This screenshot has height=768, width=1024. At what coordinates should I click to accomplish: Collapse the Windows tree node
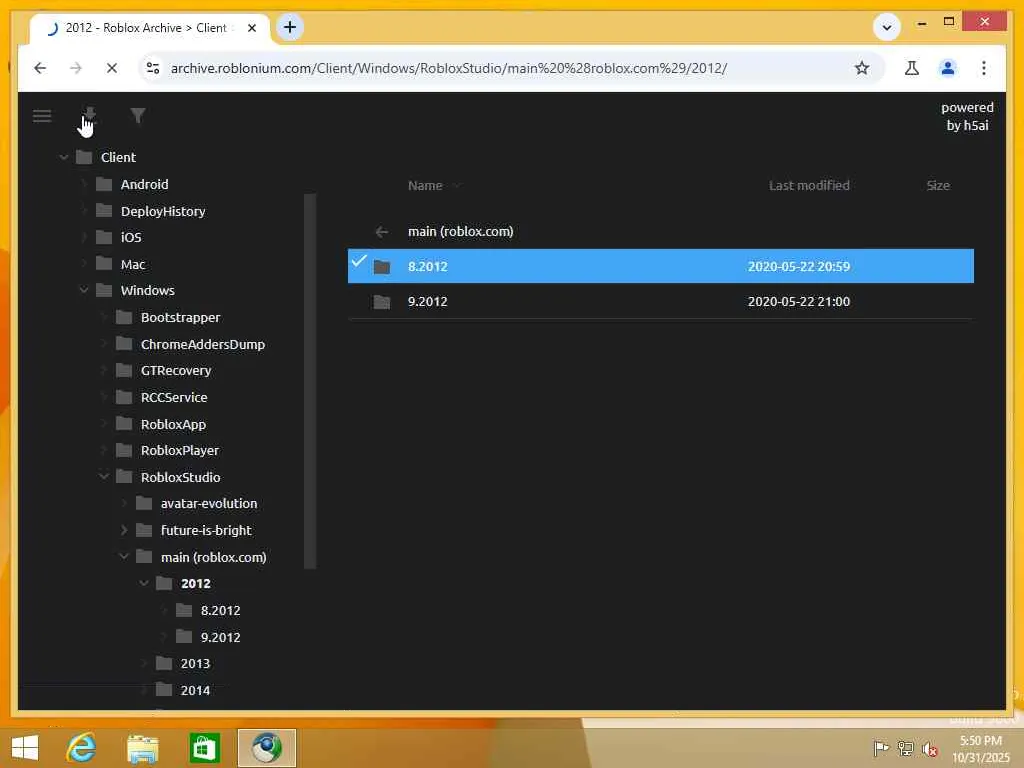(84, 290)
